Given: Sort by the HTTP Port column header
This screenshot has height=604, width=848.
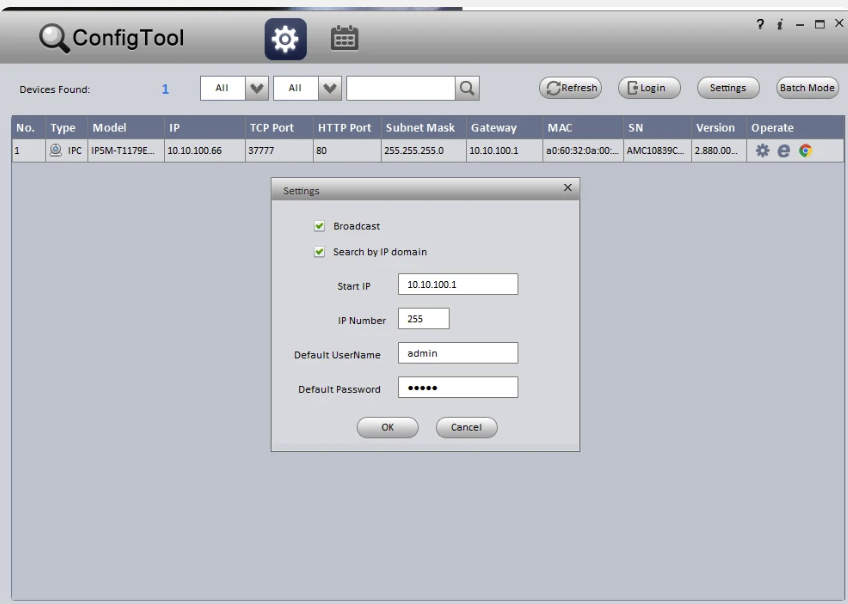Looking at the screenshot, I should (x=347, y=128).
